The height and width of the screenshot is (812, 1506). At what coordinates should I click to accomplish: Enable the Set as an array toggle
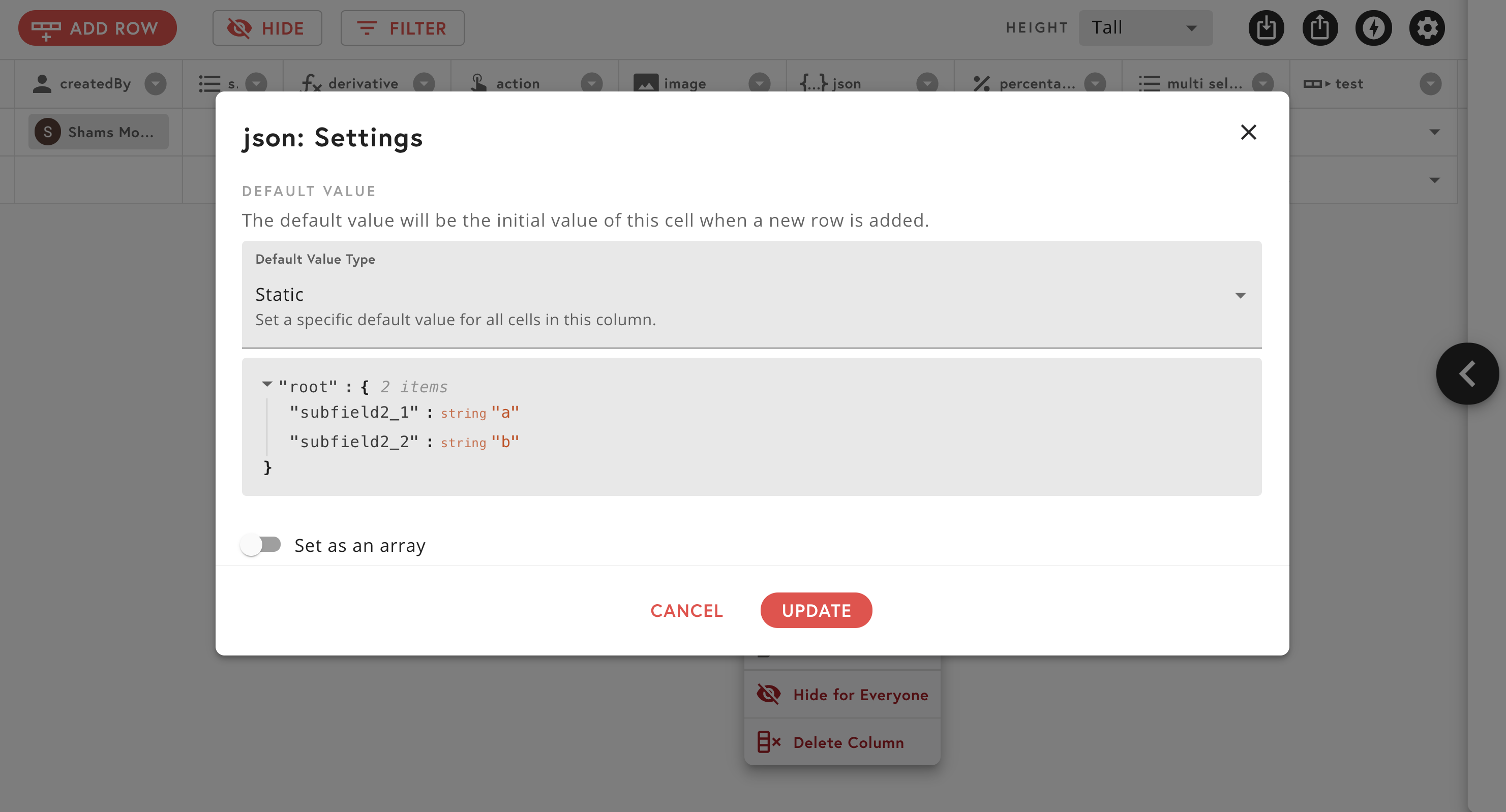(261, 544)
